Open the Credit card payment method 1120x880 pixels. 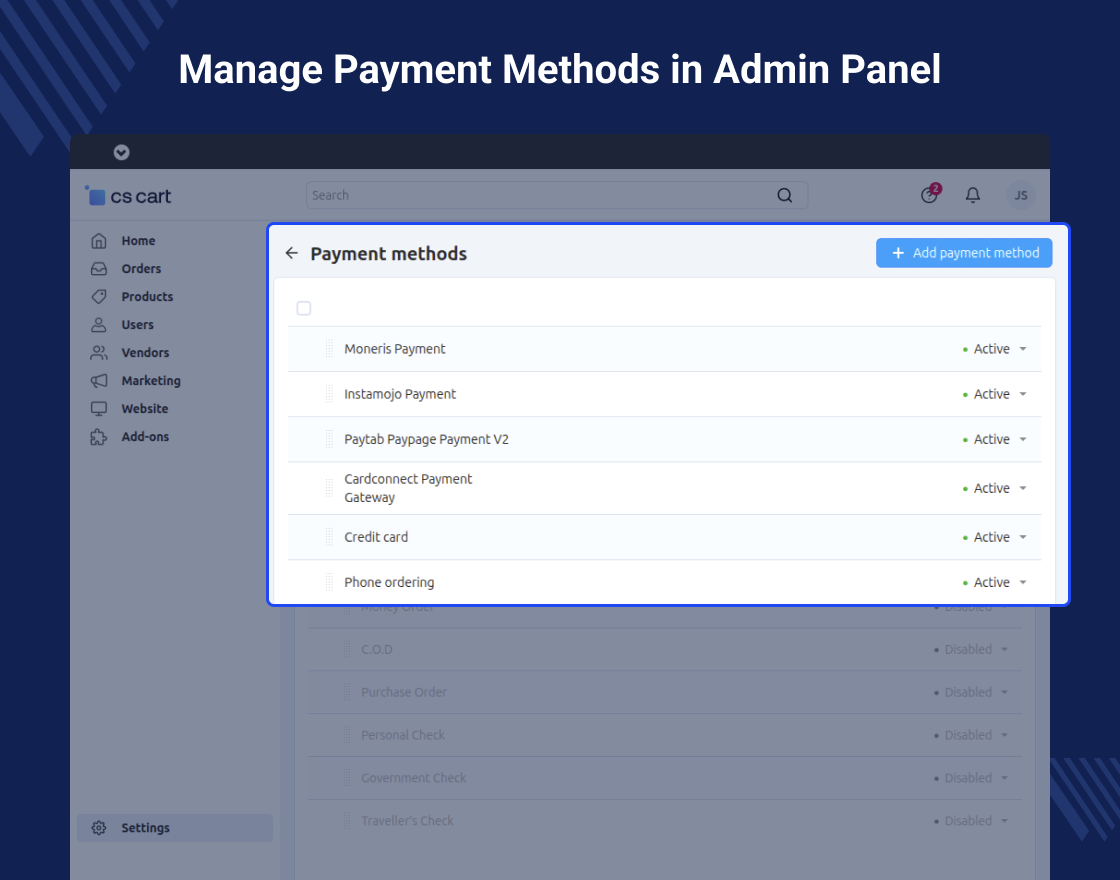tap(376, 537)
